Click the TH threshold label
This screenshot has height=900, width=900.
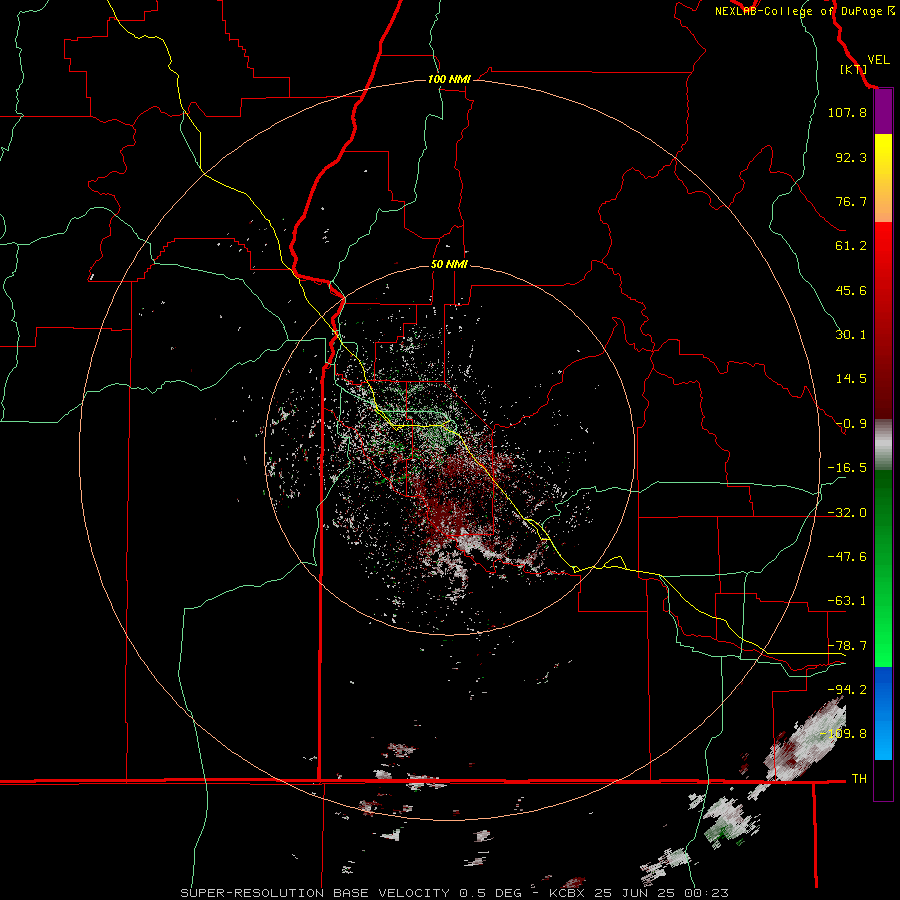coord(859,779)
